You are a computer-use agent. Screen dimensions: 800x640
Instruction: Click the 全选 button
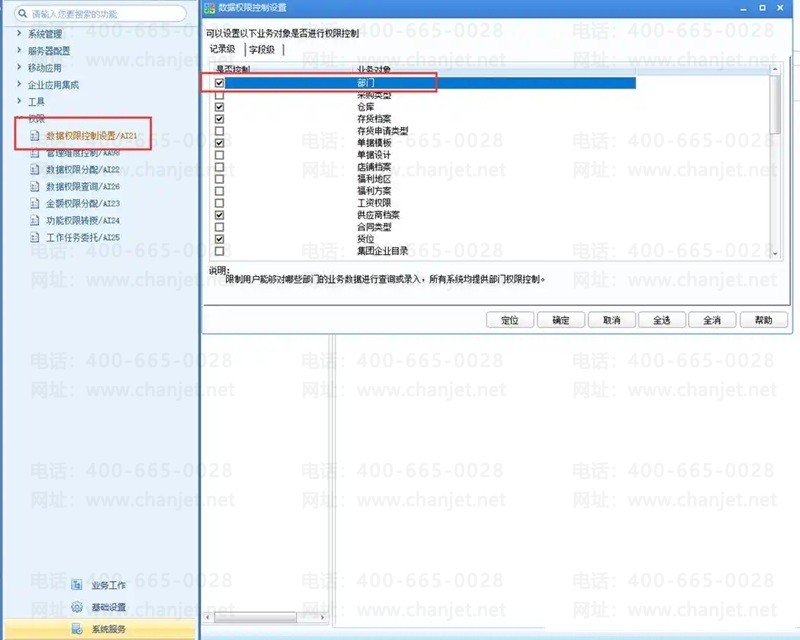pyautogui.click(x=662, y=320)
